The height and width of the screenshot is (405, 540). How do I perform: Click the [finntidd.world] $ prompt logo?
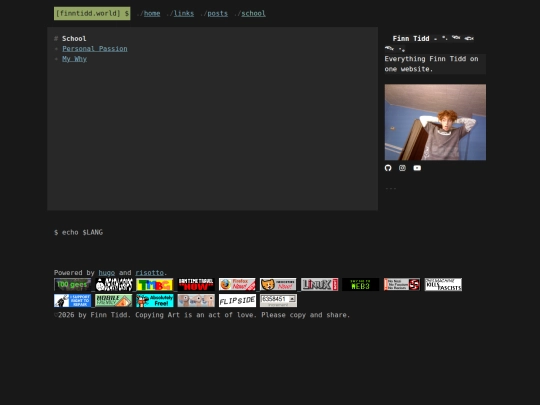92,13
